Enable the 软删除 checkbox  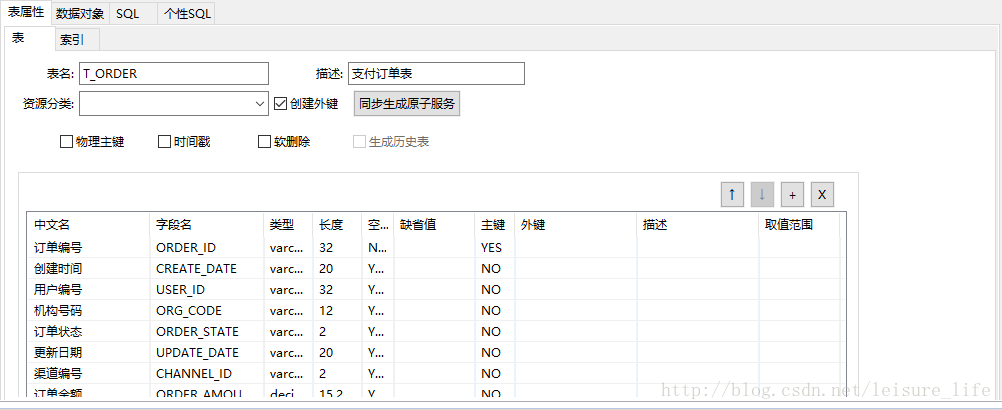pos(264,142)
